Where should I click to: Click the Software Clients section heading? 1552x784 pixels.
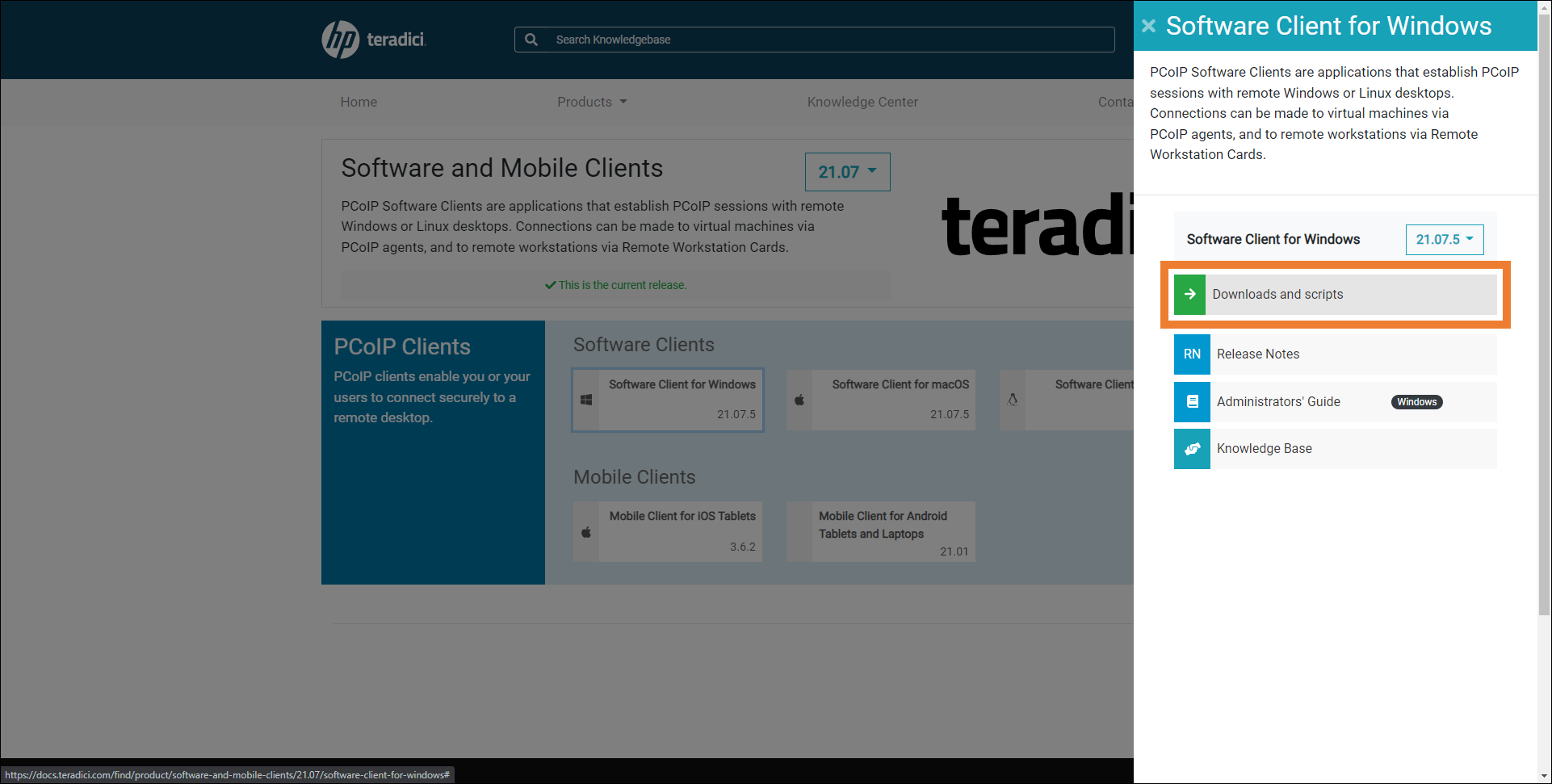(x=644, y=345)
